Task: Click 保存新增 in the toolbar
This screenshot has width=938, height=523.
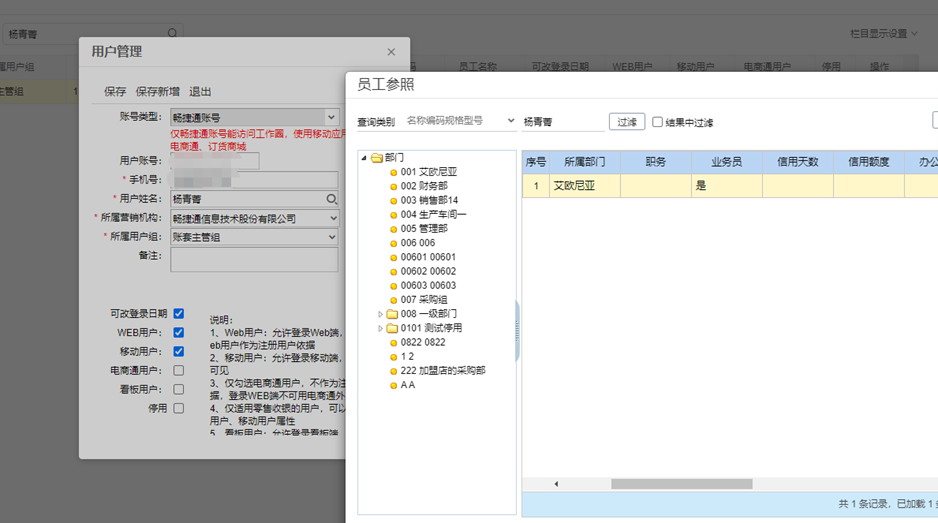Action: [157, 91]
